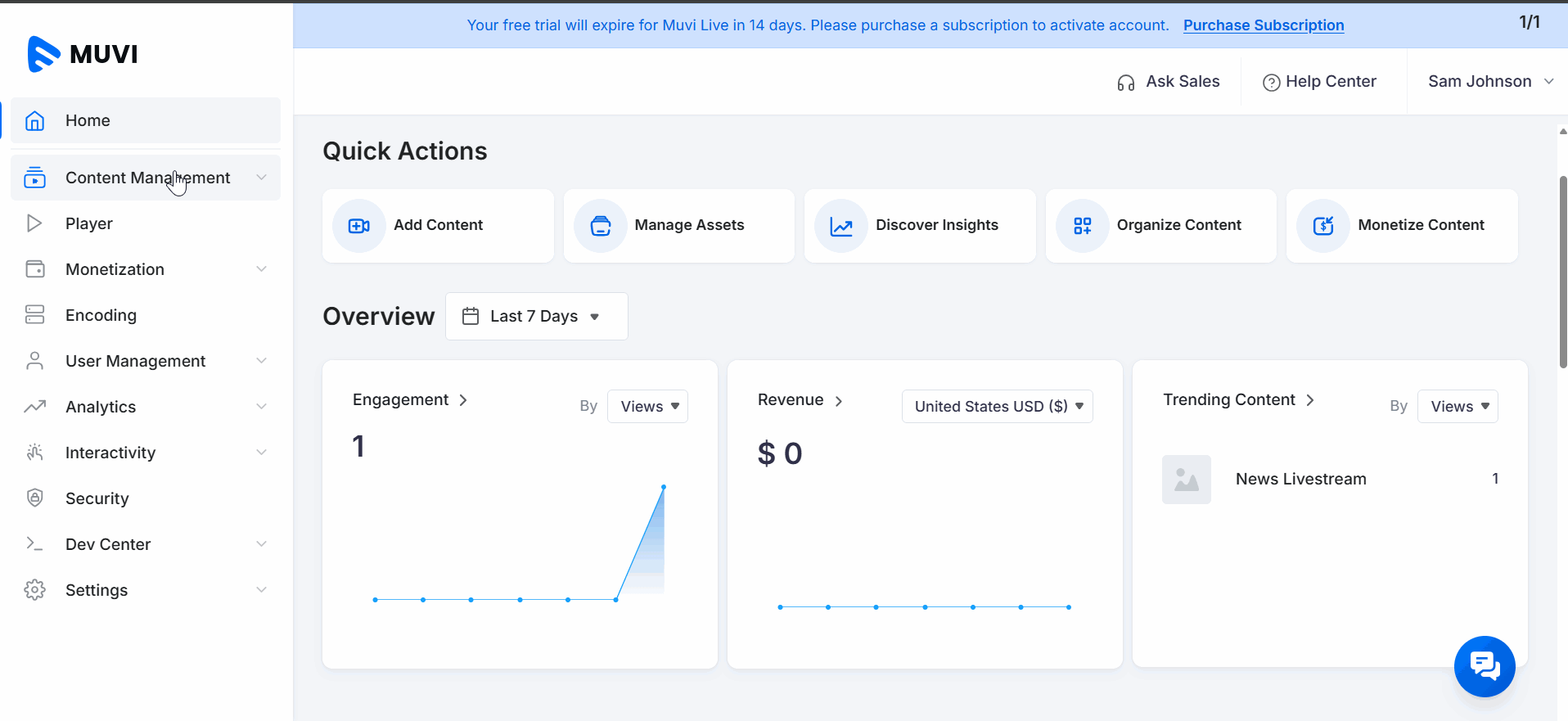Expand the Settings sidebar chevron
Screen dimensions: 1568x721
[261, 590]
